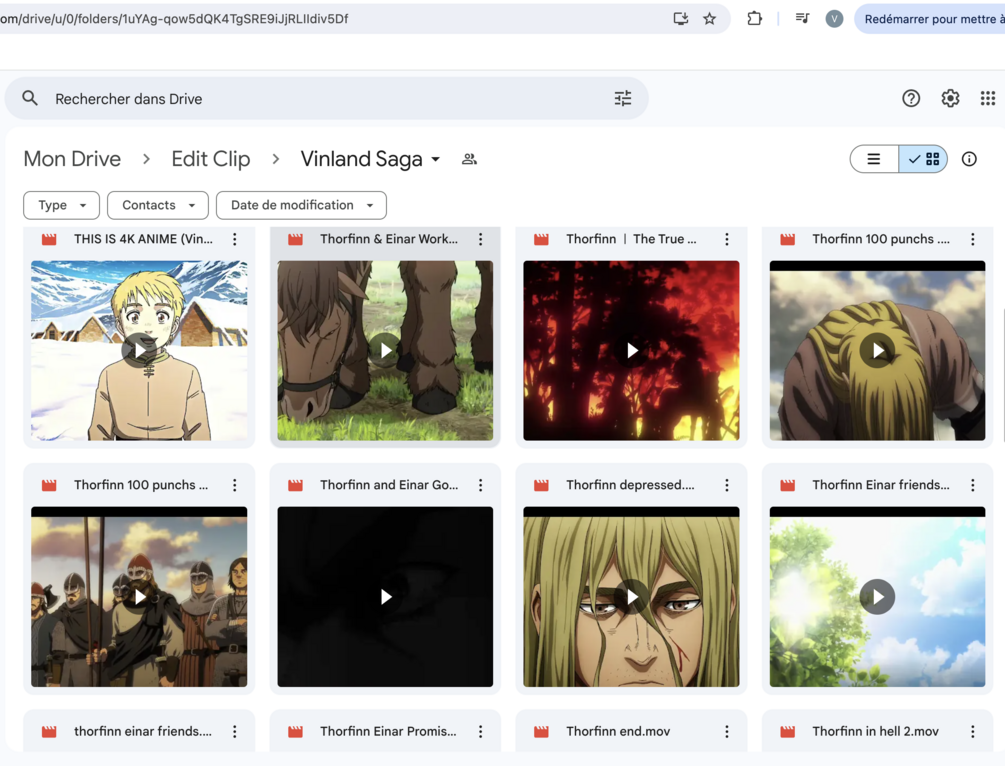Show shared folder people icon next to Vinland Saga
The width and height of the screenshot is (1005, 766).
pos(469,159)
